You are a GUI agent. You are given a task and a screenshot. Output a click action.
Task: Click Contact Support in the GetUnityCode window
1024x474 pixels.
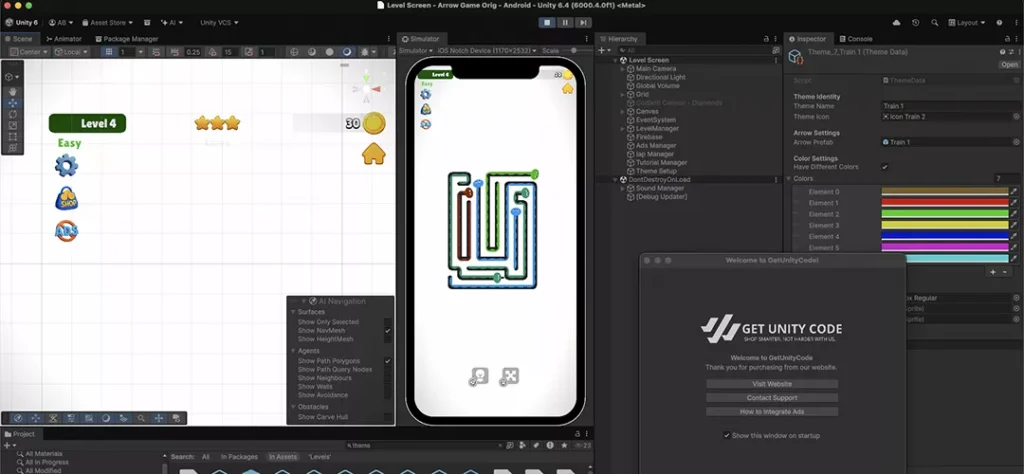pos(772,398)
